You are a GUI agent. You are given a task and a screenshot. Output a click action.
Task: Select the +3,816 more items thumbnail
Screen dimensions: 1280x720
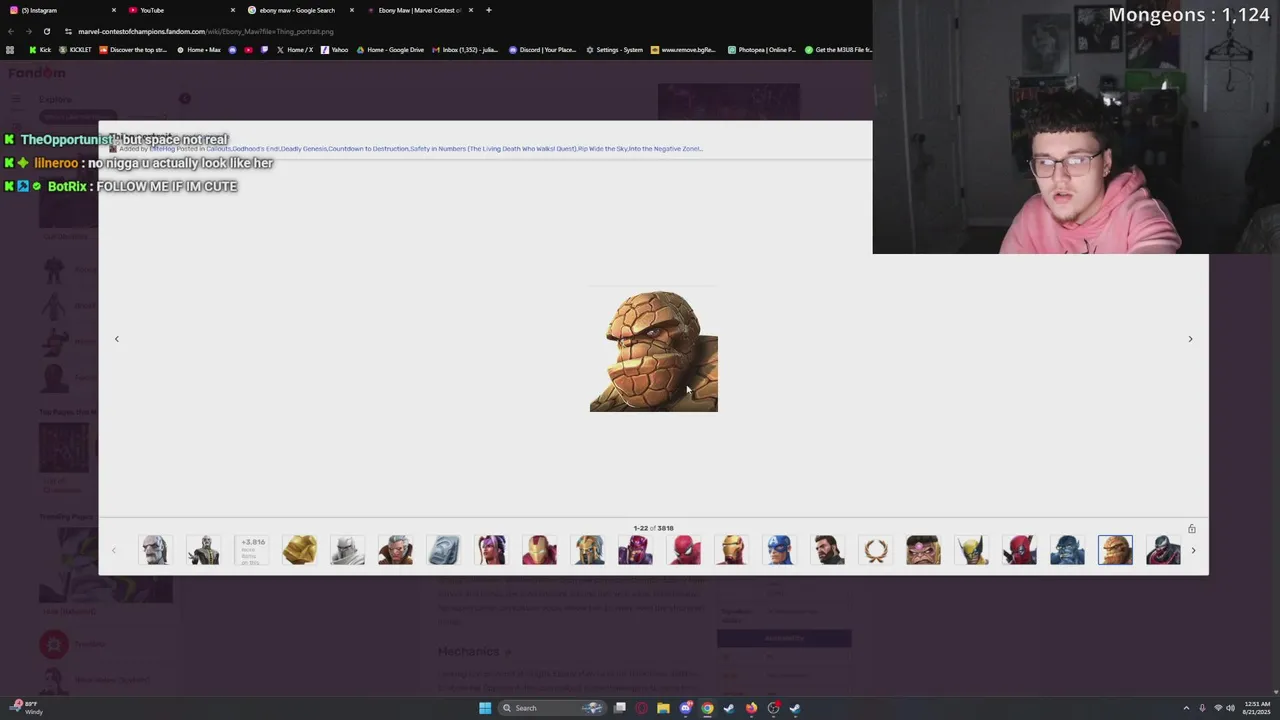pos(252,550)
